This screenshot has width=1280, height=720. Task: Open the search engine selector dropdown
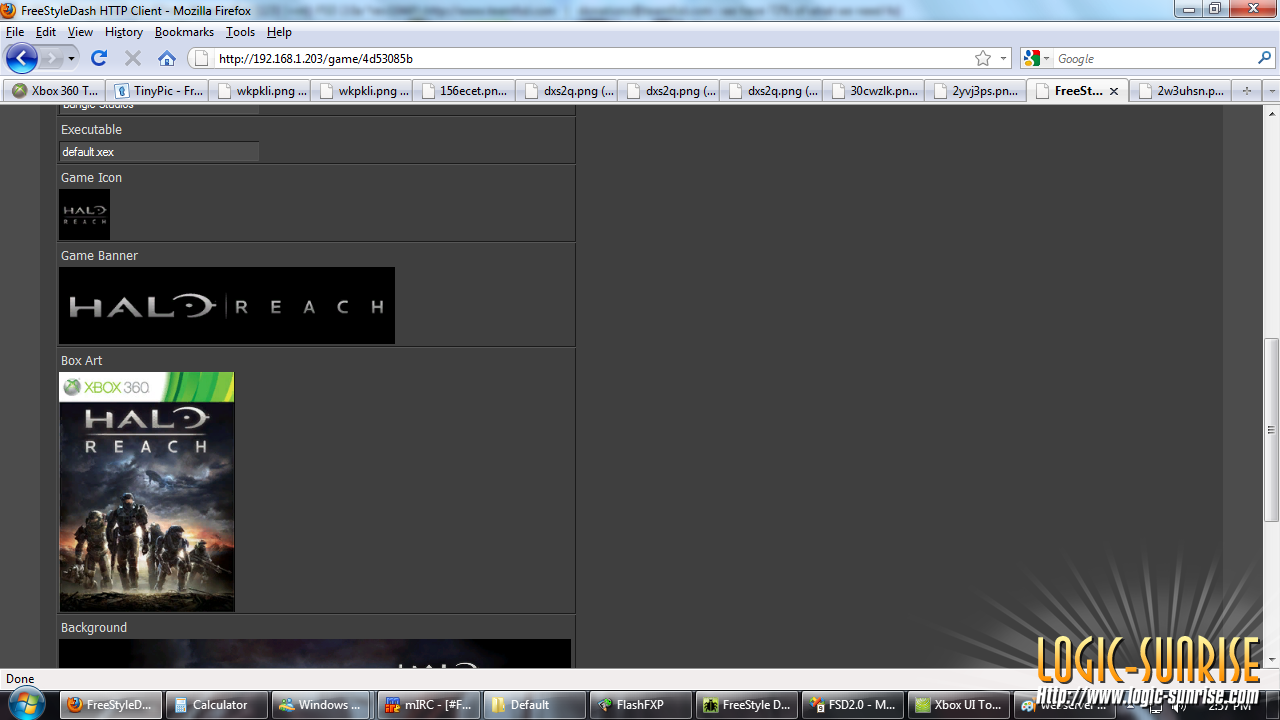click(x=1037, y=59)
